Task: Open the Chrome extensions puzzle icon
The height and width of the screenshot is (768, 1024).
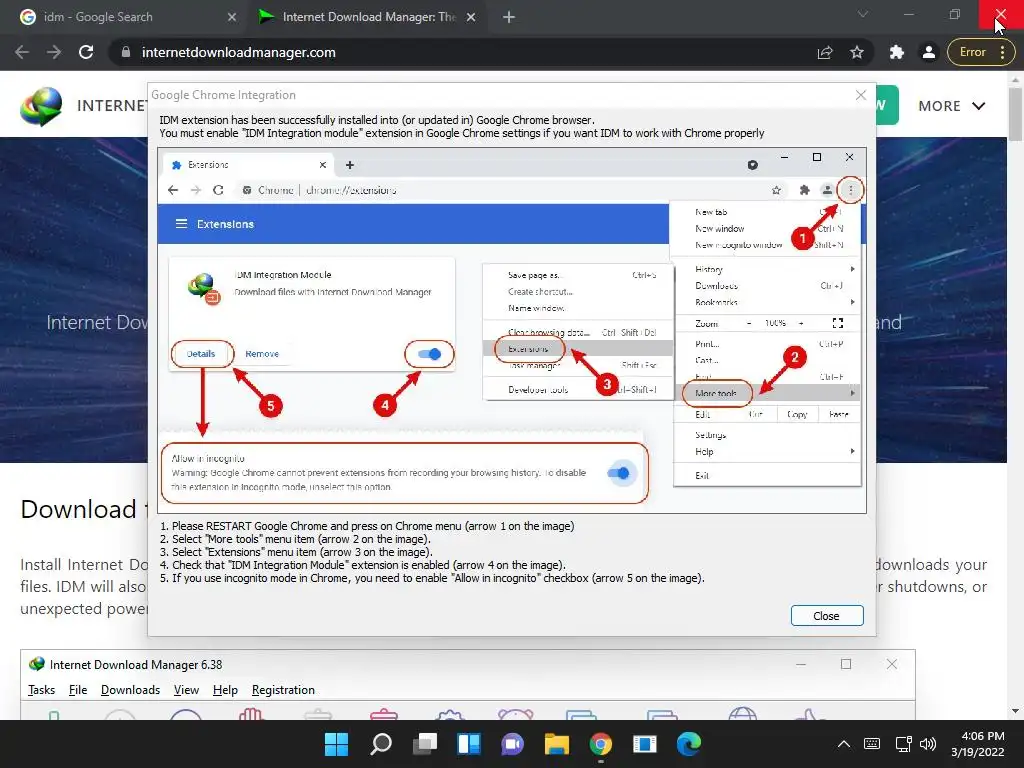Action: click(897, 52)
